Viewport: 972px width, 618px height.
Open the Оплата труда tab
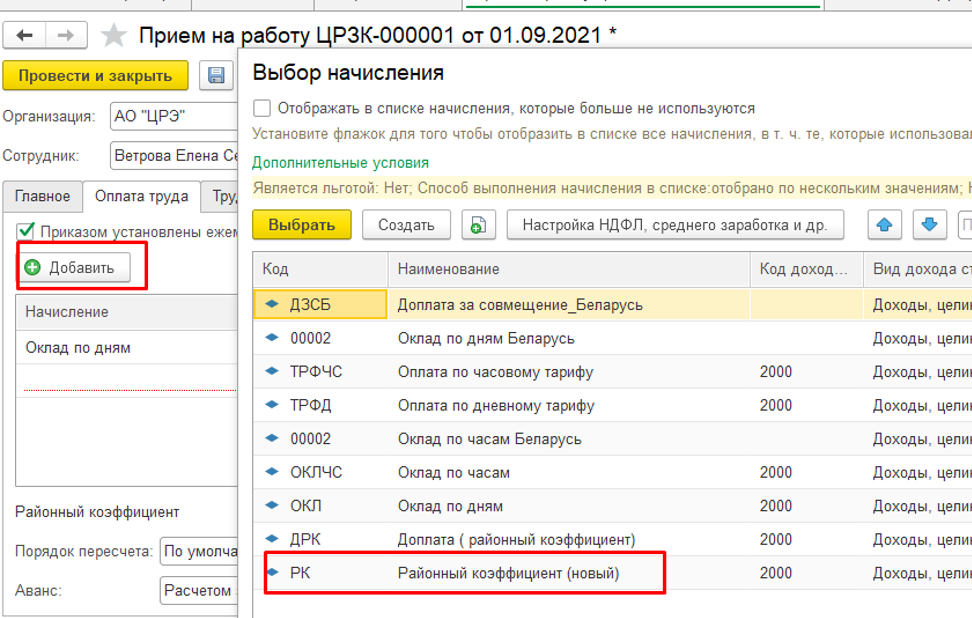pos(141,196)
